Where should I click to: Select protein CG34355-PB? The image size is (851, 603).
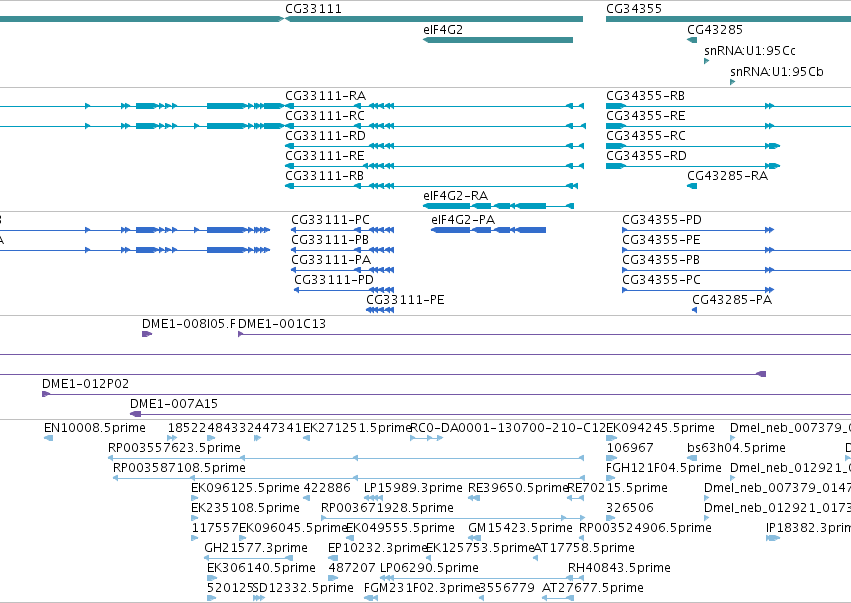(x=736, y=270)
